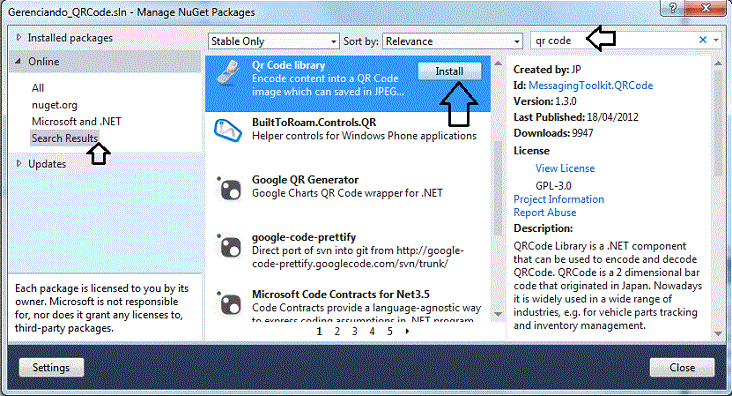This screenshot has height=396, width=732.
Task: Click the Last Published date 18/04/2012
Action: [x=612, y=117]
